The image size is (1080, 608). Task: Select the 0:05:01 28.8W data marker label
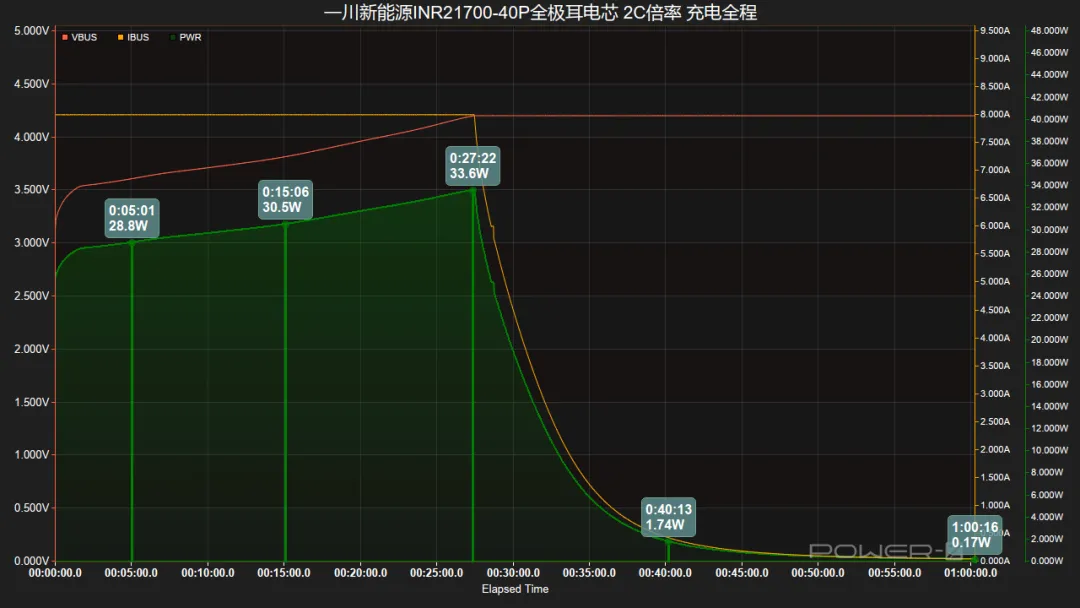(x=132, y=218)
